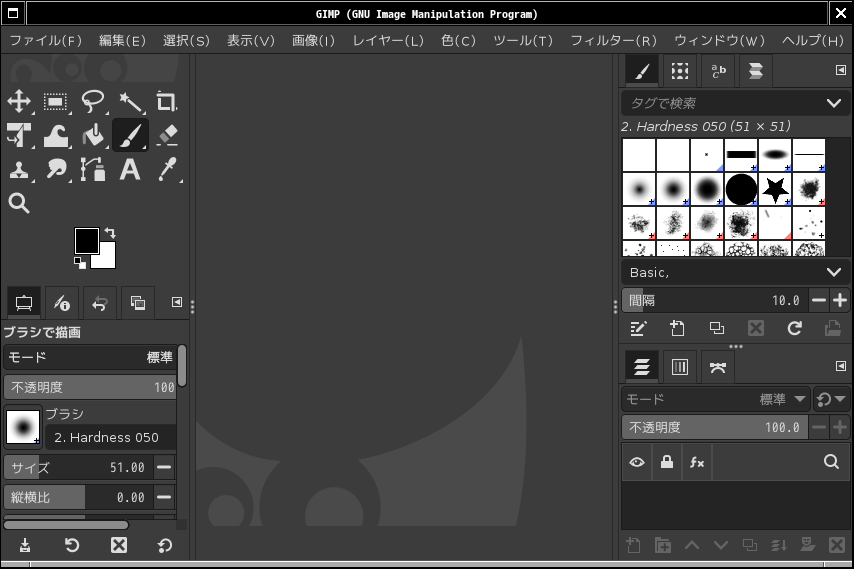The height and width of the screenshot is (569, 854).
Task: Toggle the layer lock icon
Action: 667,462
